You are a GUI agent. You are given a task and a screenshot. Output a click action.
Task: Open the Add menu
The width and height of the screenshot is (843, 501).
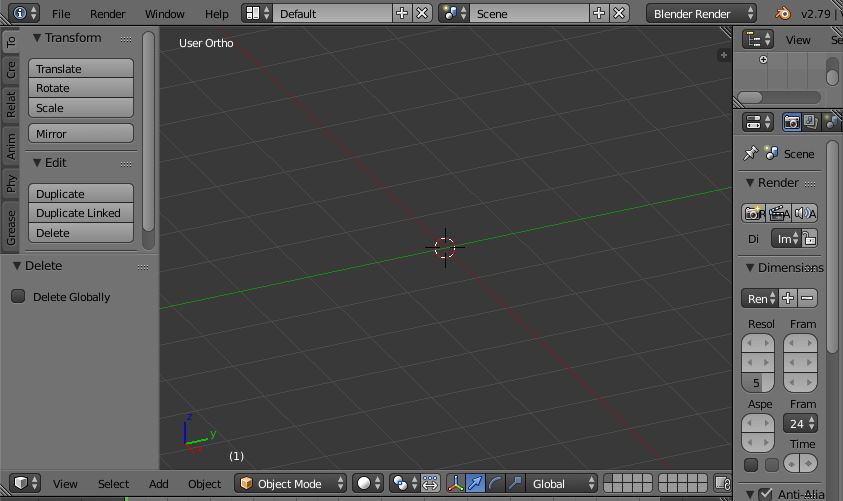(159, 484)
